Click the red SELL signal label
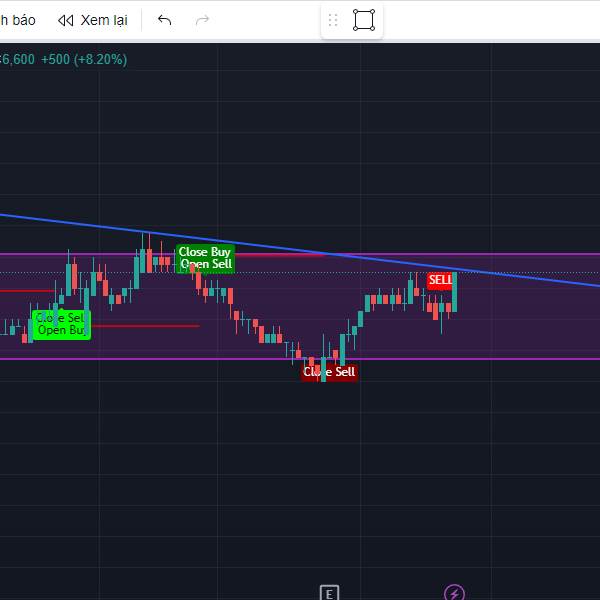Viewport: 600px width, 600px height. point(440,280)
